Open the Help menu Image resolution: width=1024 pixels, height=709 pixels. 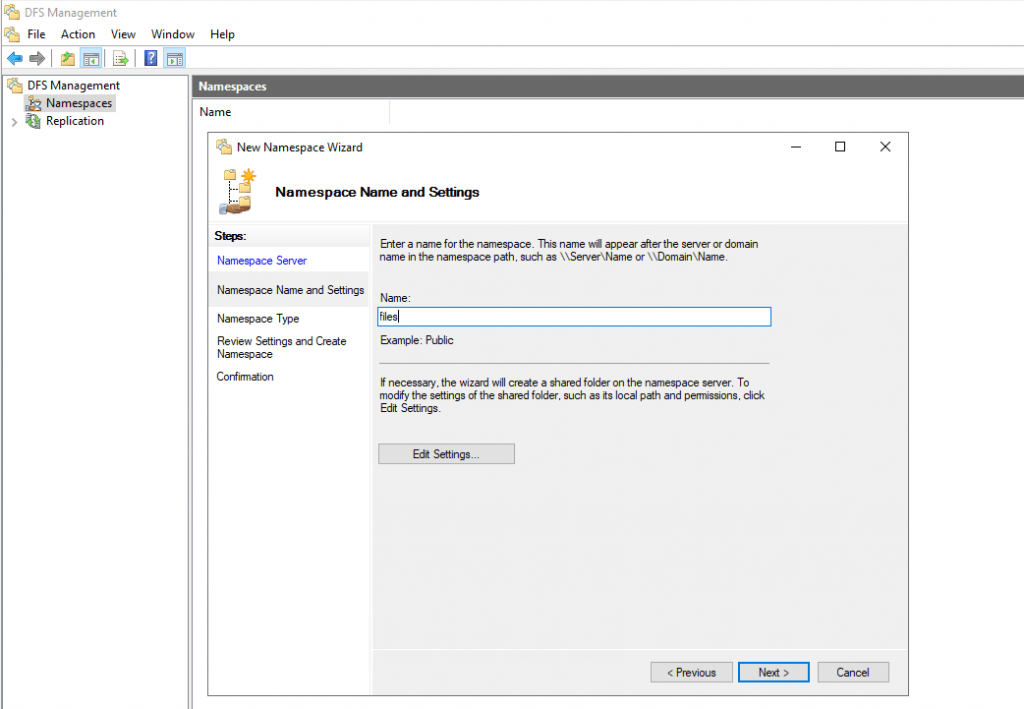click(222, 34)
